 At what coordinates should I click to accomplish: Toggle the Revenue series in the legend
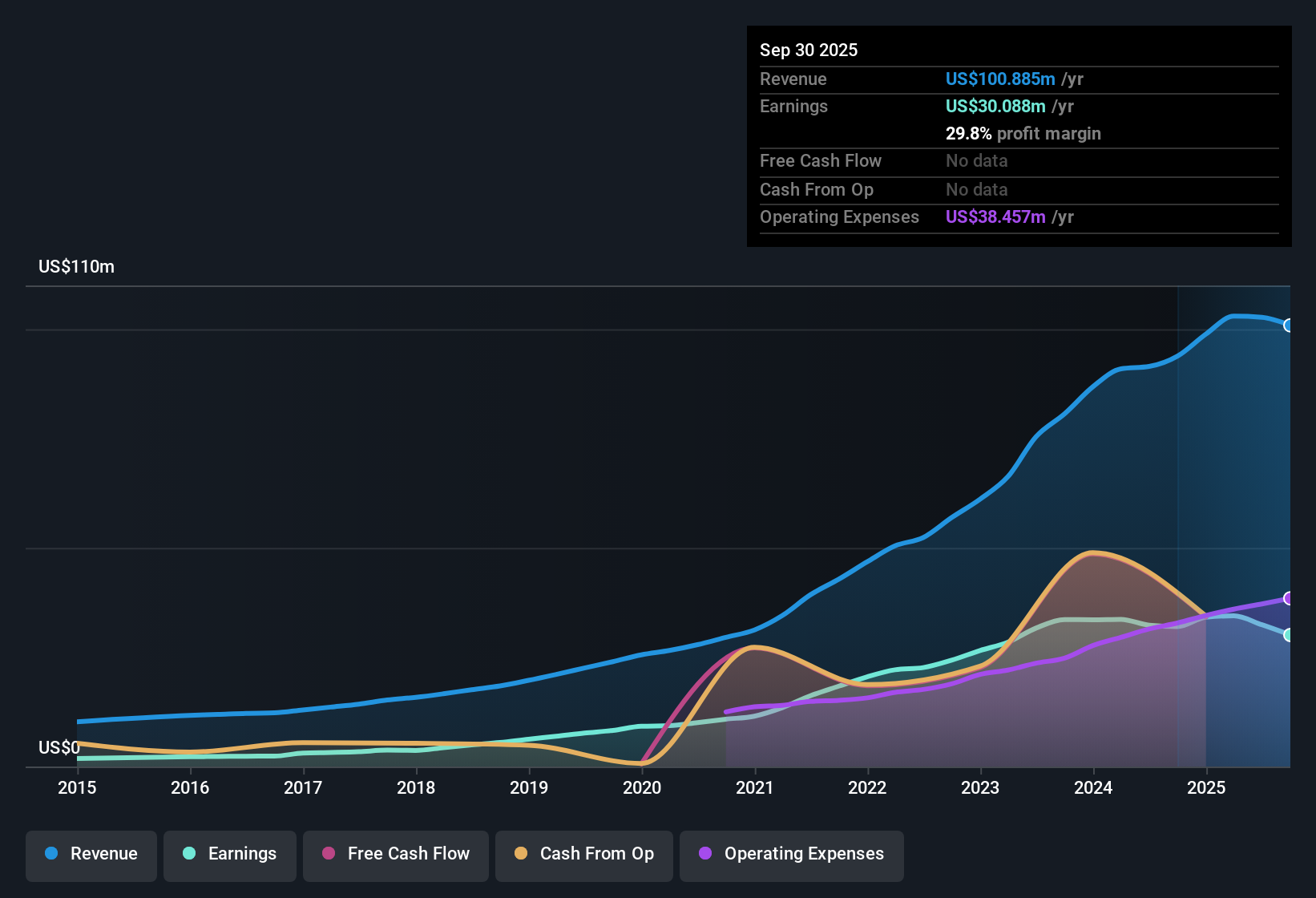point(91,856)
